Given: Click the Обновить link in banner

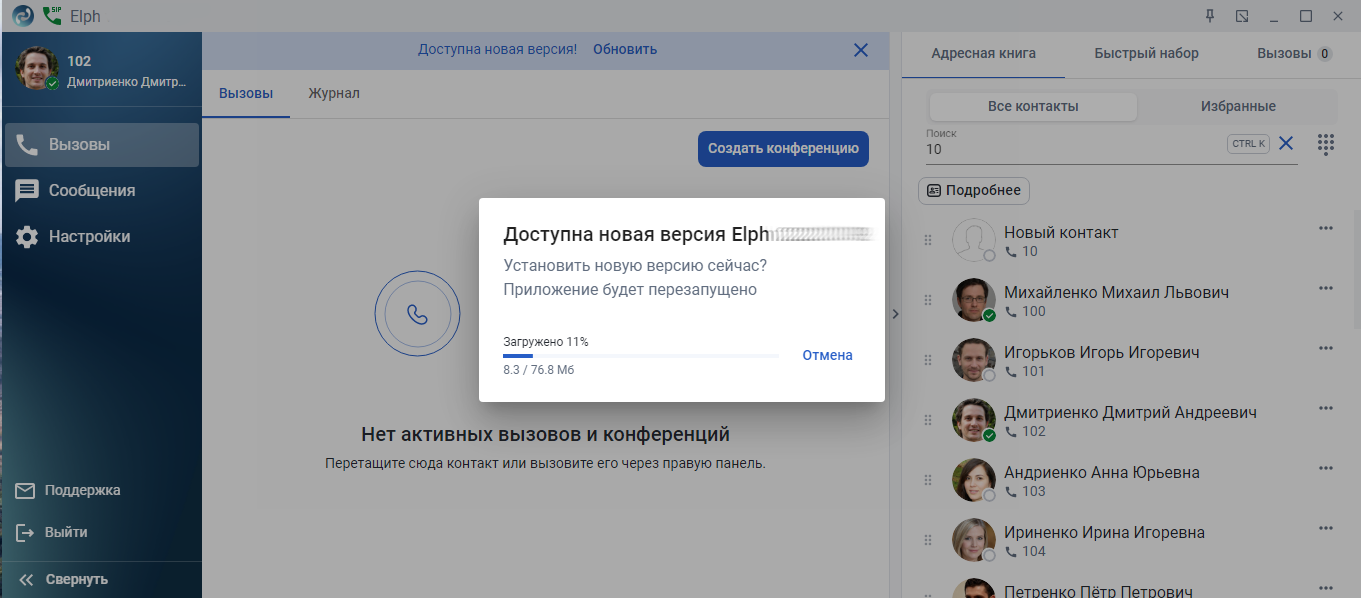Looking at the screenshot, I should (x=625, y=49).
